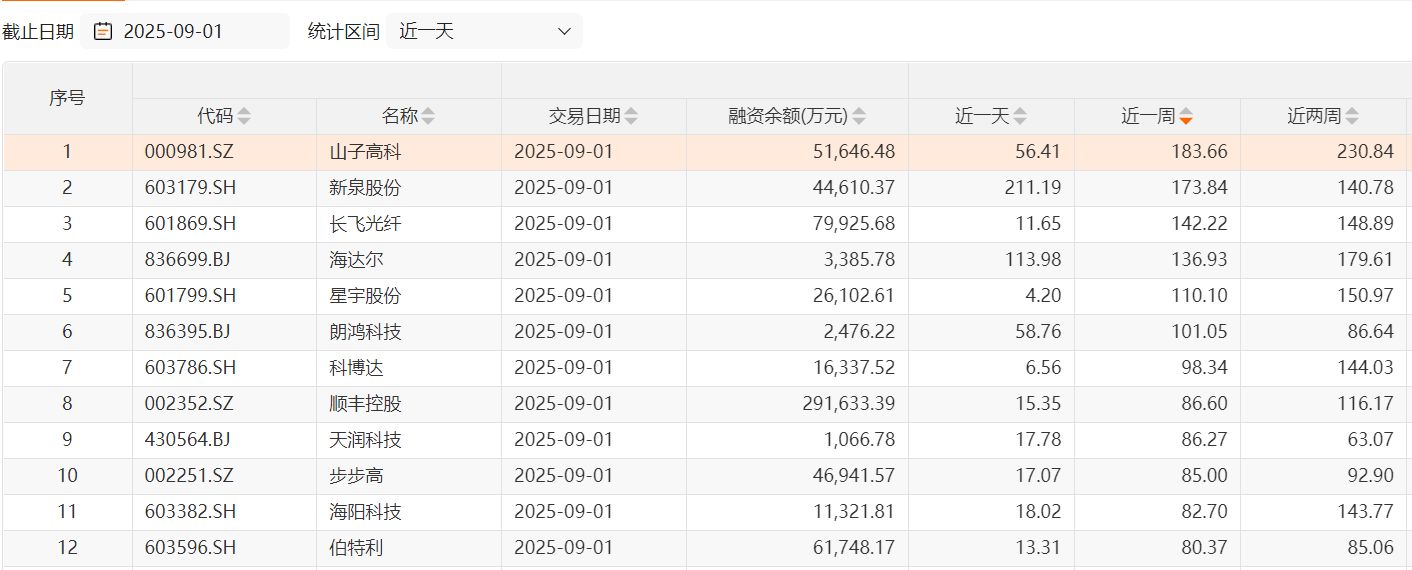This screenshot has height=570, width=1412.
Task: Sort by 近两周 column sort icon
Action: pos(1352,117)
